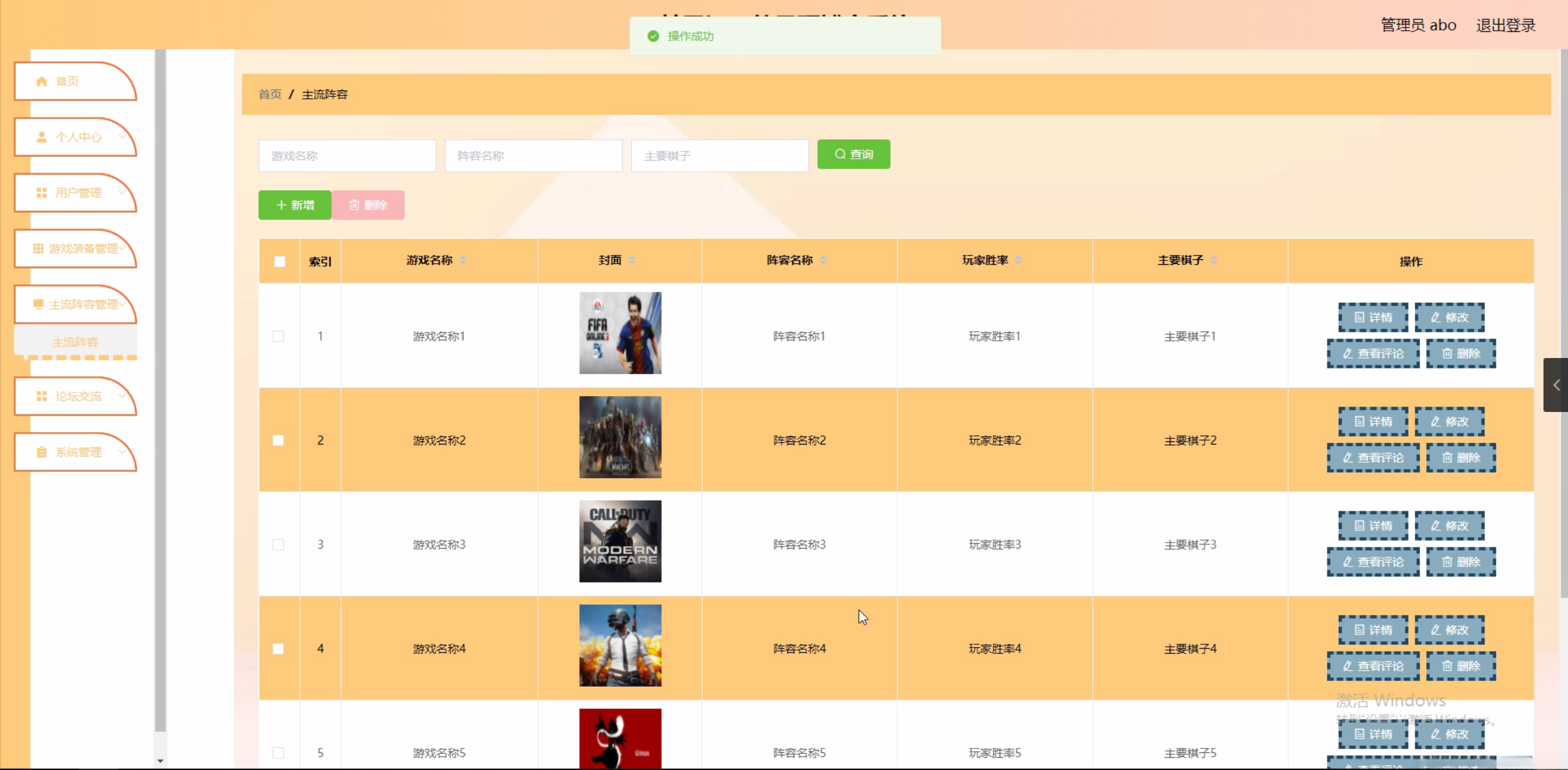Click the trash icon on top 删除 button

pyautogui.click(x=354, y=205)
